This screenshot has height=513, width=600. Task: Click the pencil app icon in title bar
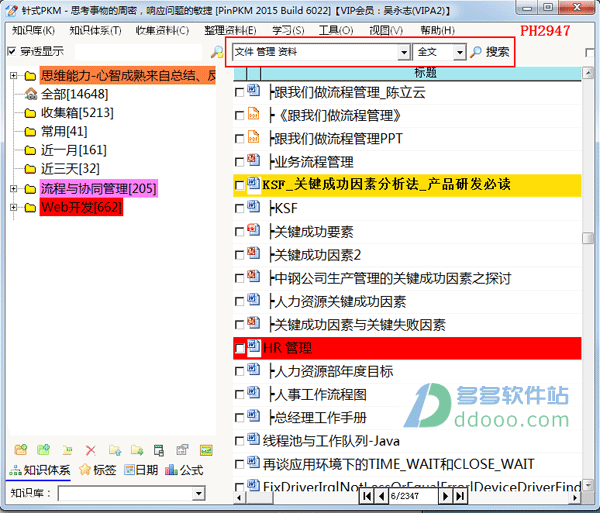coord(12,10)
